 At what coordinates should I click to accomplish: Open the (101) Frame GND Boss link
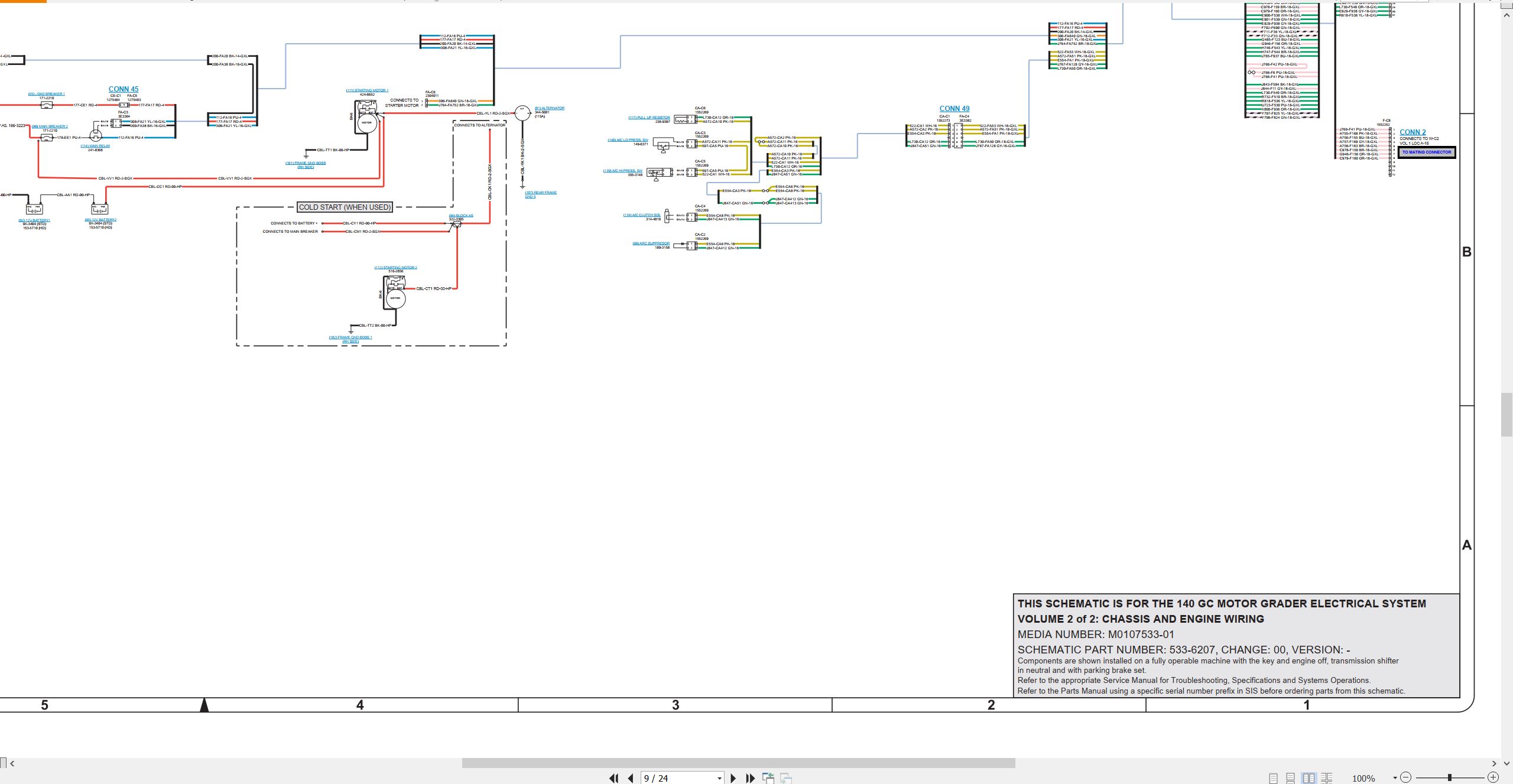click(306, 165)
